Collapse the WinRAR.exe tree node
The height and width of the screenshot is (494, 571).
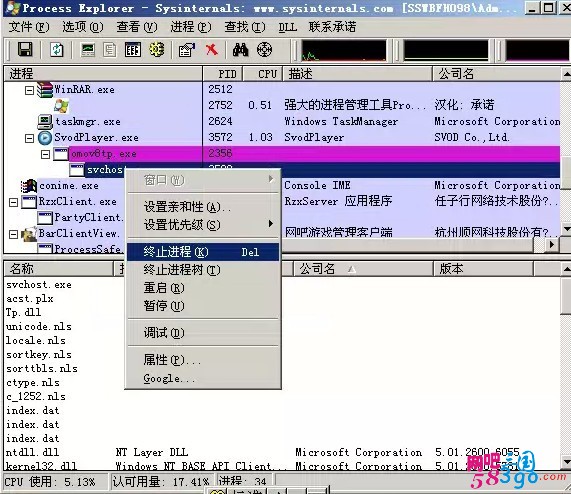tap(29, 90)
